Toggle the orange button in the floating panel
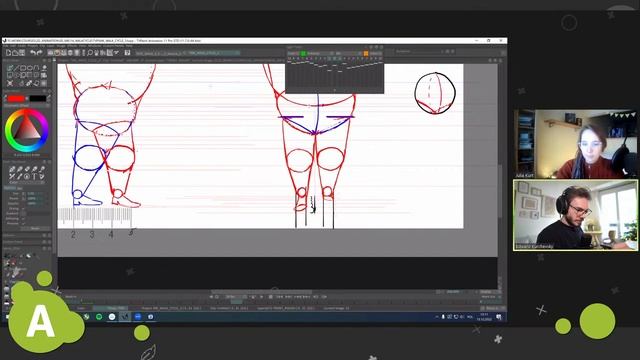This screenshot has height=360, width=640. (x=366, y=53)
